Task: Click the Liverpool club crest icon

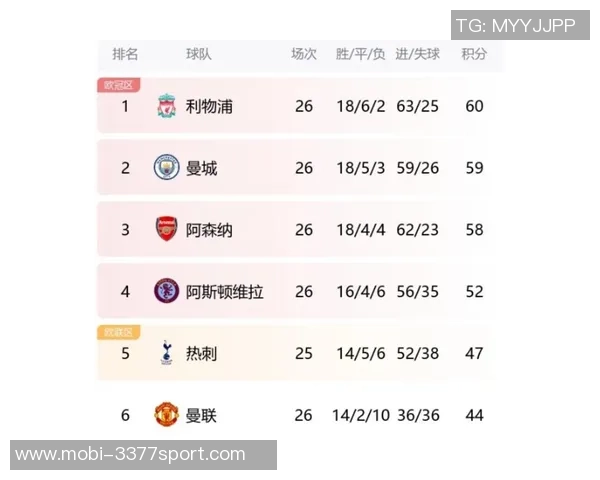Action: 166,106
